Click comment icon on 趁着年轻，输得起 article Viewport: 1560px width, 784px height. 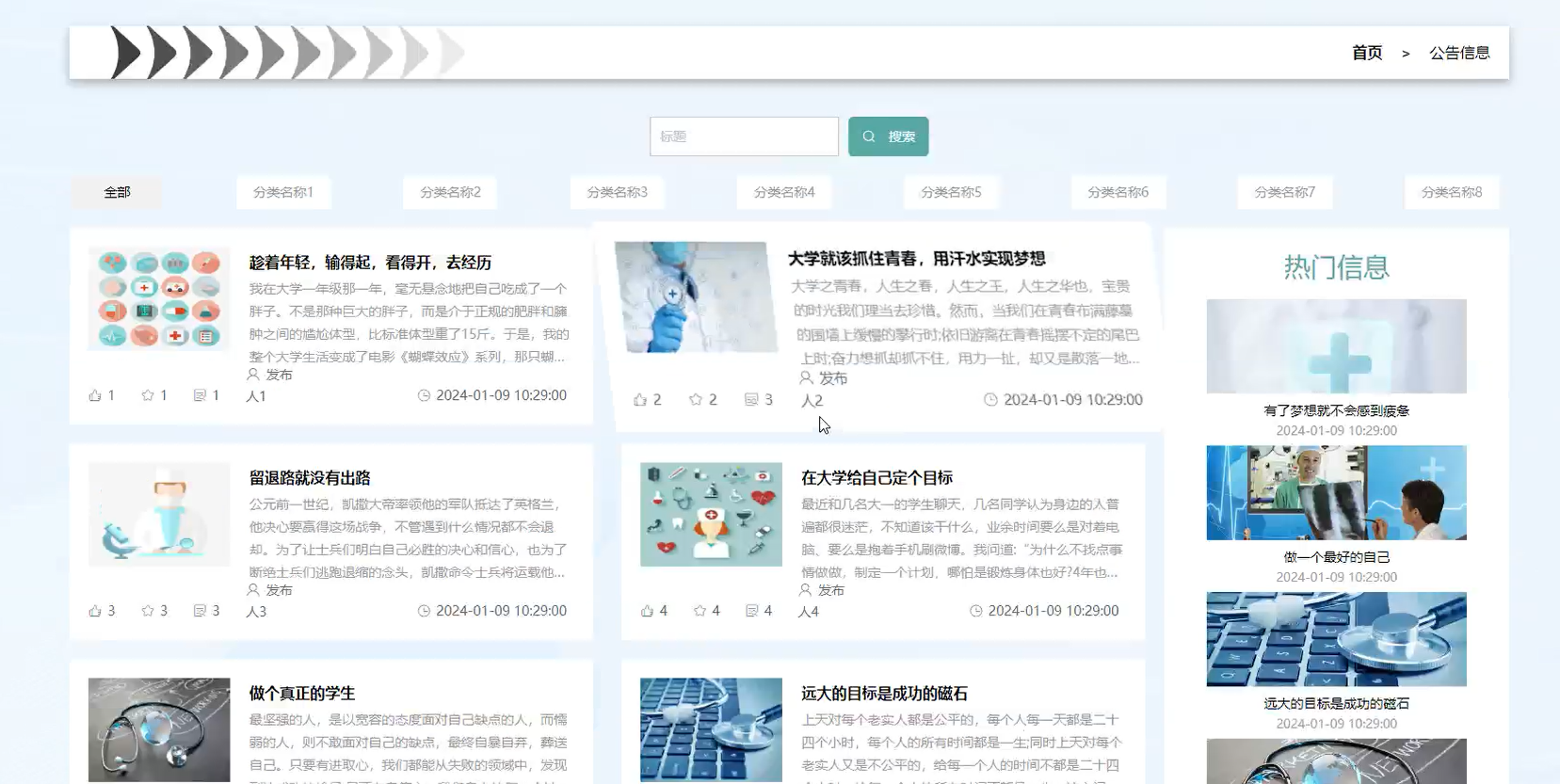(200, 395)
